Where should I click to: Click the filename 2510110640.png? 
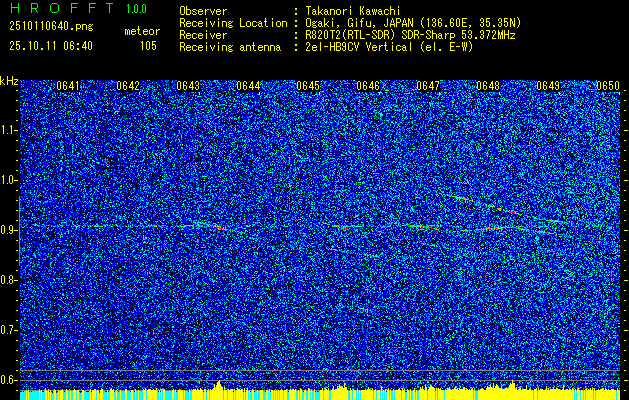51,27
